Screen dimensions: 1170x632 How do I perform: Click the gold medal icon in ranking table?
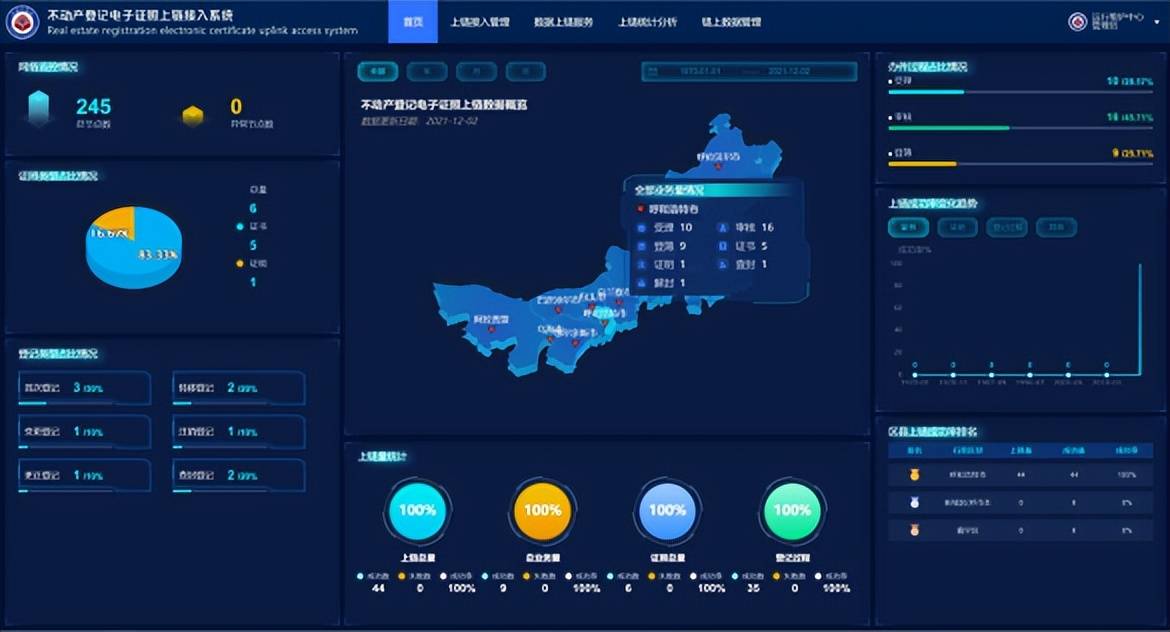[x=913, y=474]
